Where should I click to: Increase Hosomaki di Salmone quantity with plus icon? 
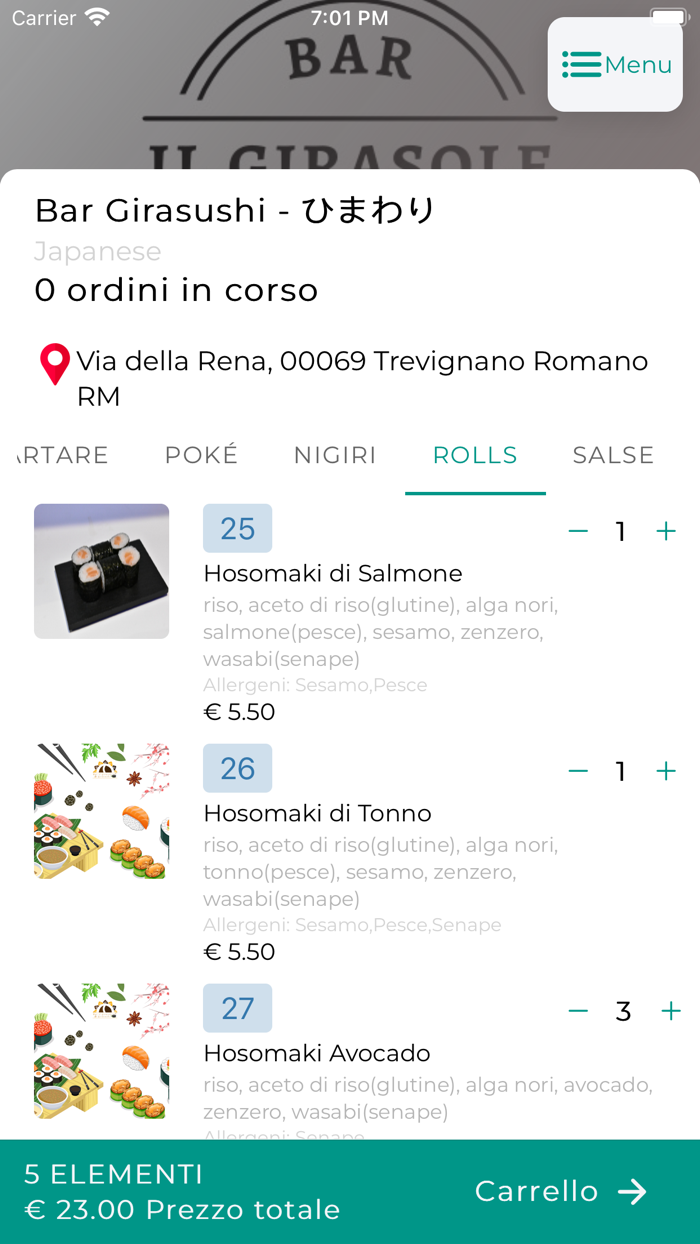pyautogui.click(x=665, y=531)
